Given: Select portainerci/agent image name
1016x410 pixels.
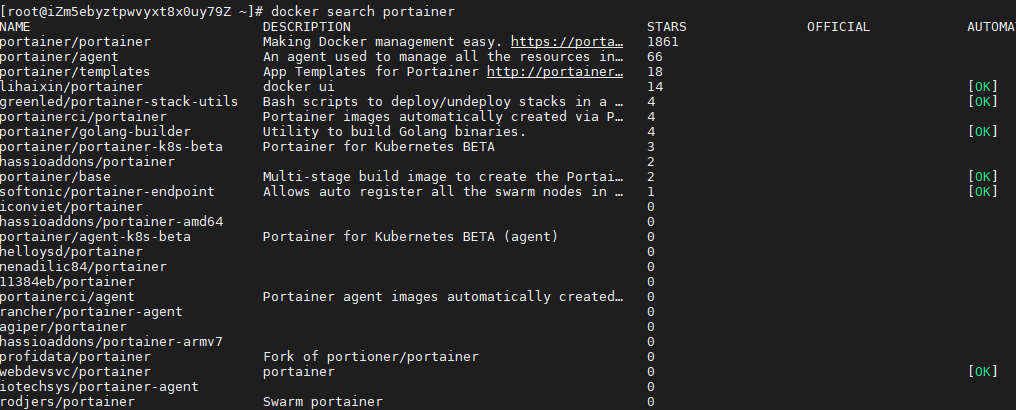Looking at the screenshot, I should [67, 297].
